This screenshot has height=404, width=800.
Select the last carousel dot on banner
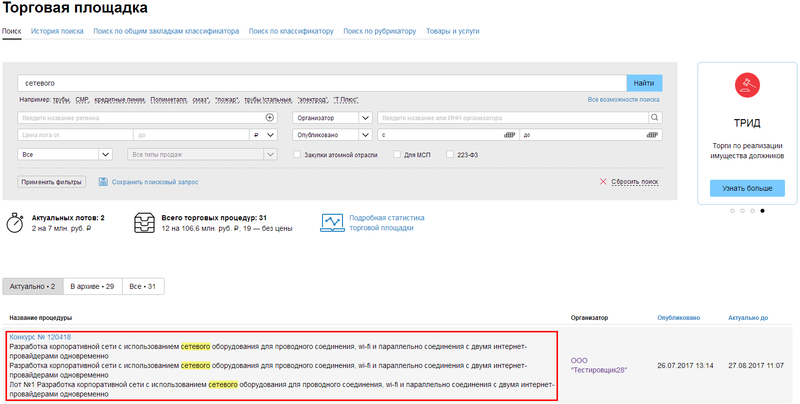[x=762, y=211]
